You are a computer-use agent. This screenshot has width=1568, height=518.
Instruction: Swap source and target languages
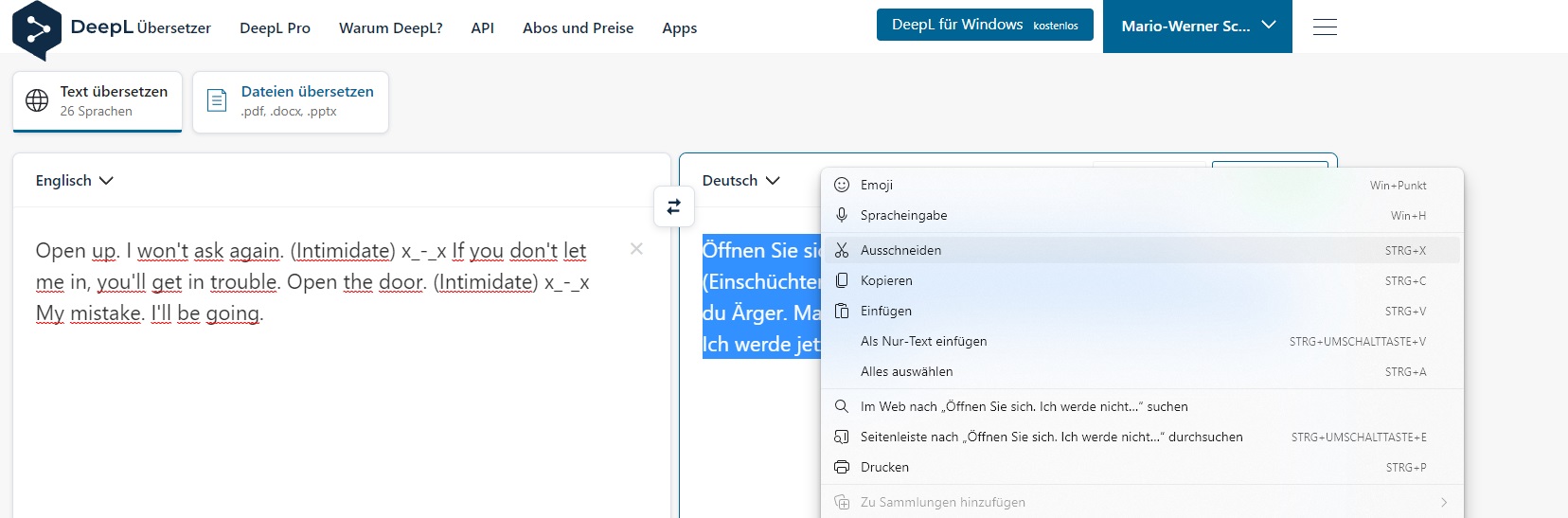pyautogui.click(x=673, y=206)
